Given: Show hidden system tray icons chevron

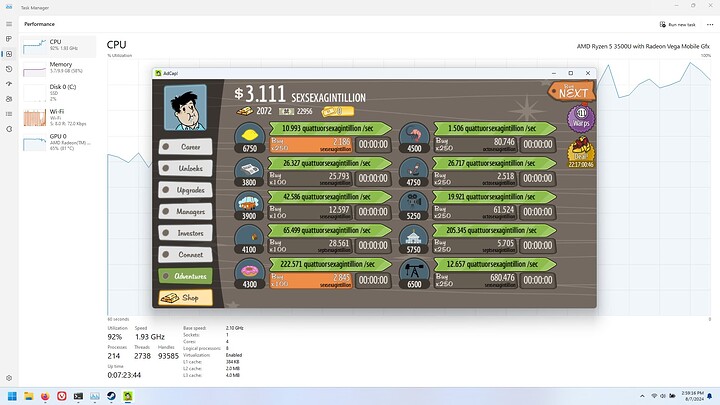Looking at the screenshot, I should click(642, 396).
